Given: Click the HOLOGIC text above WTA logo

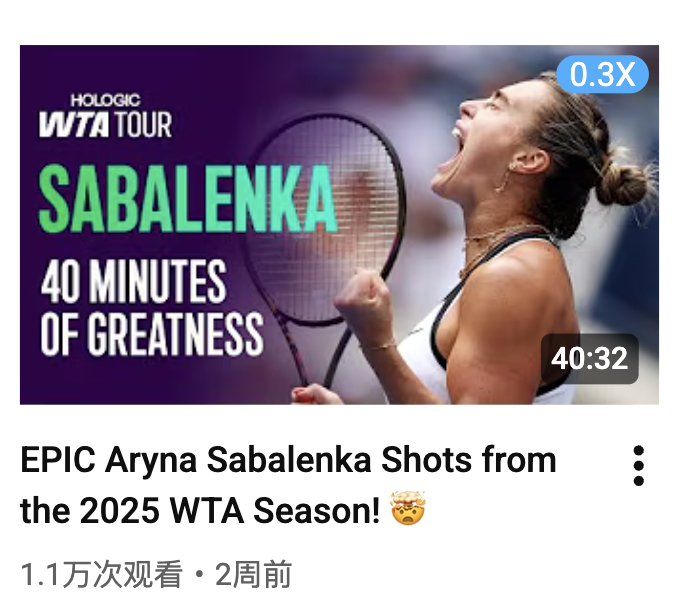Looking at the screenshot, I should [x=105, y=100].
